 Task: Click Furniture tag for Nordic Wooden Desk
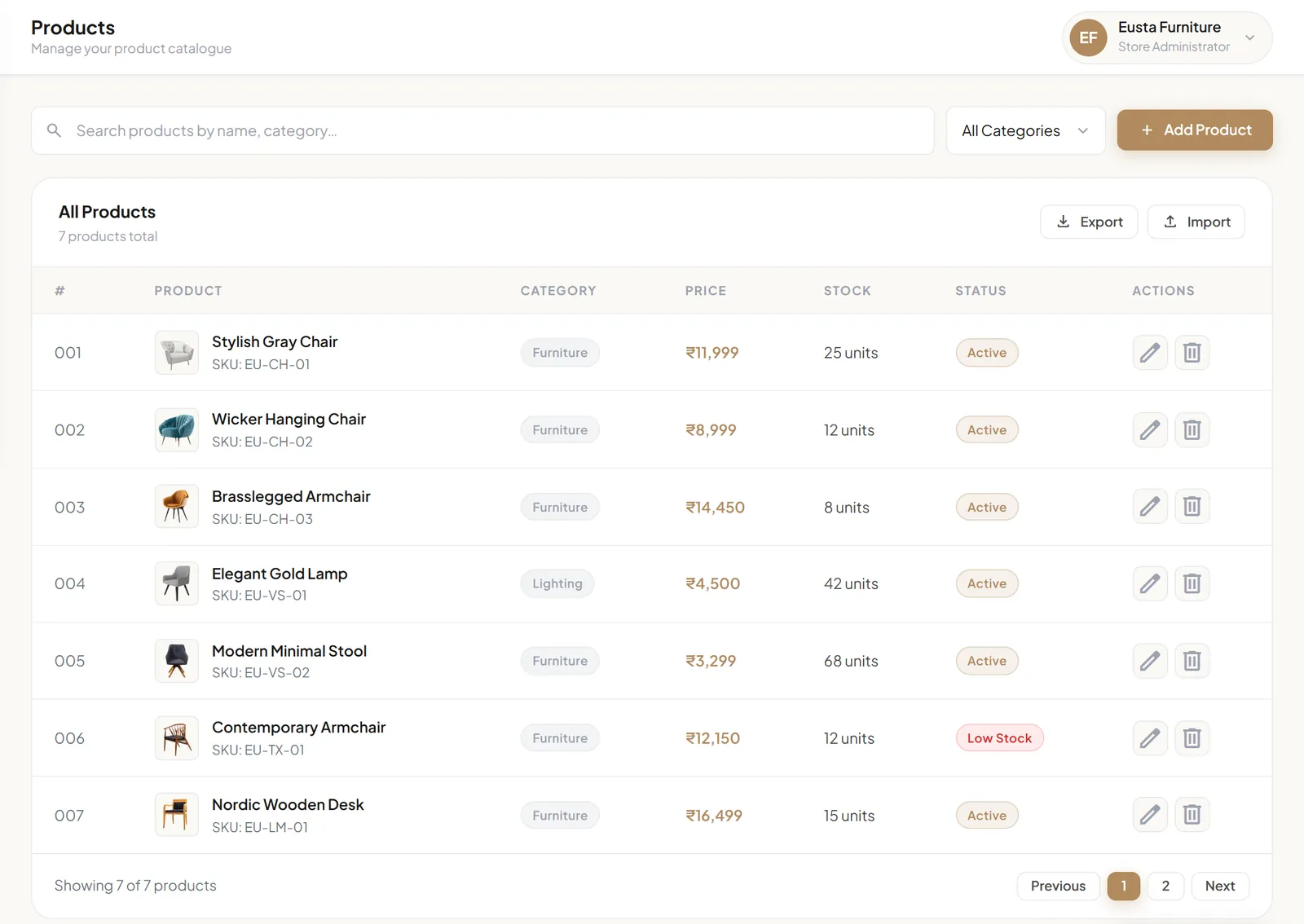click(x=560, y=815)
